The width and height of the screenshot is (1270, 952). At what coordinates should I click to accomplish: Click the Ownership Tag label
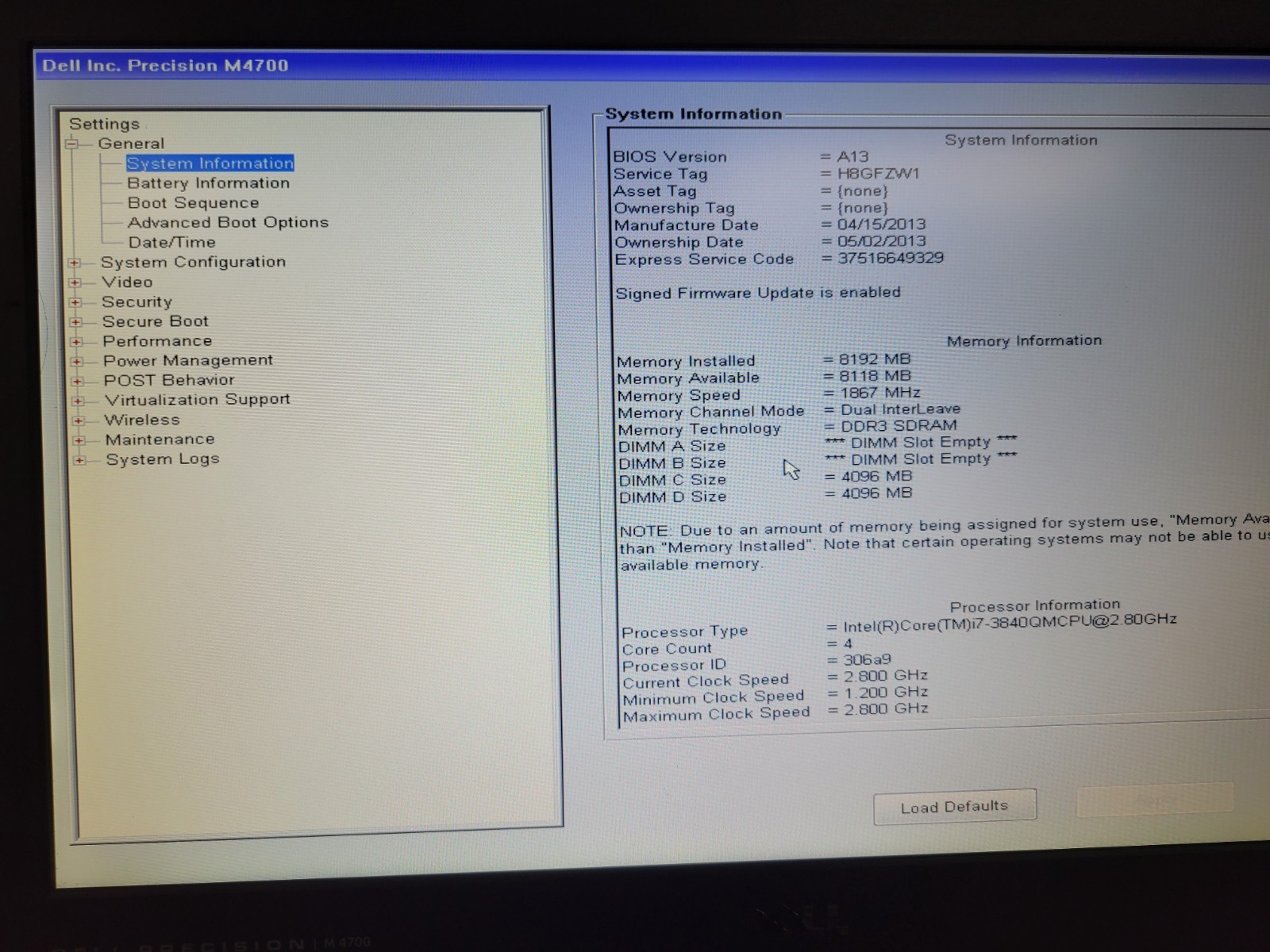(675, 208)
